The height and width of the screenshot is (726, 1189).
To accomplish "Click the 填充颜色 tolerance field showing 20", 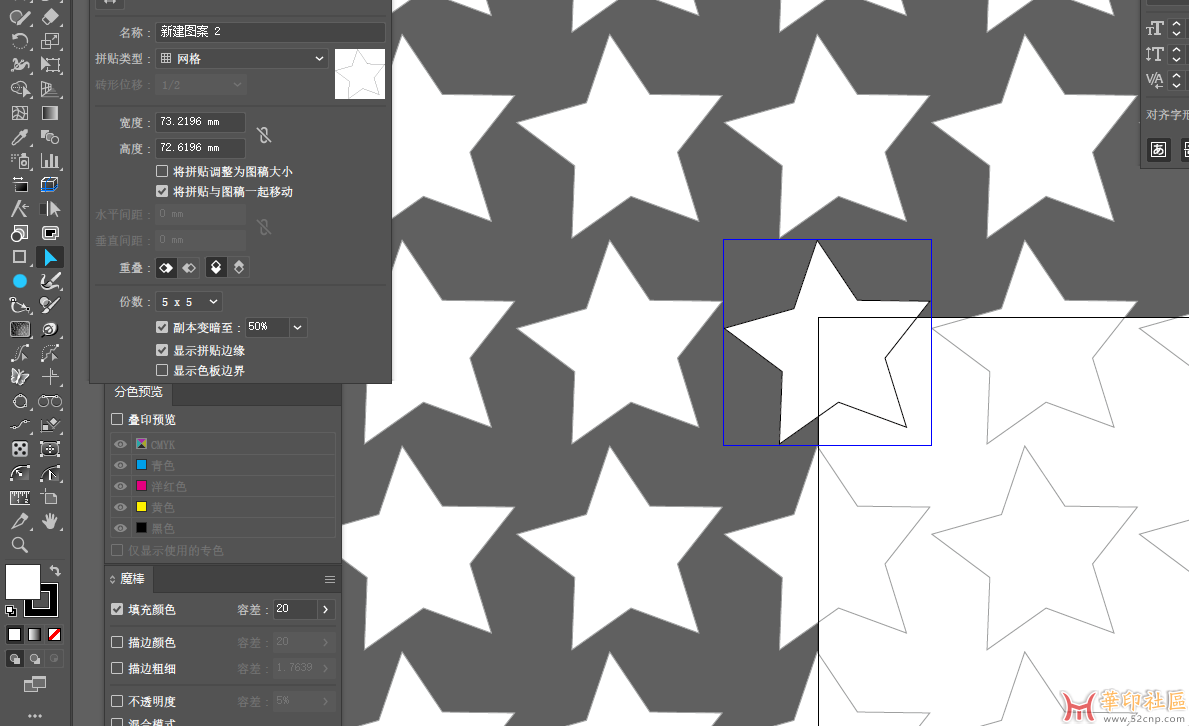I will [x=295, y=609].
